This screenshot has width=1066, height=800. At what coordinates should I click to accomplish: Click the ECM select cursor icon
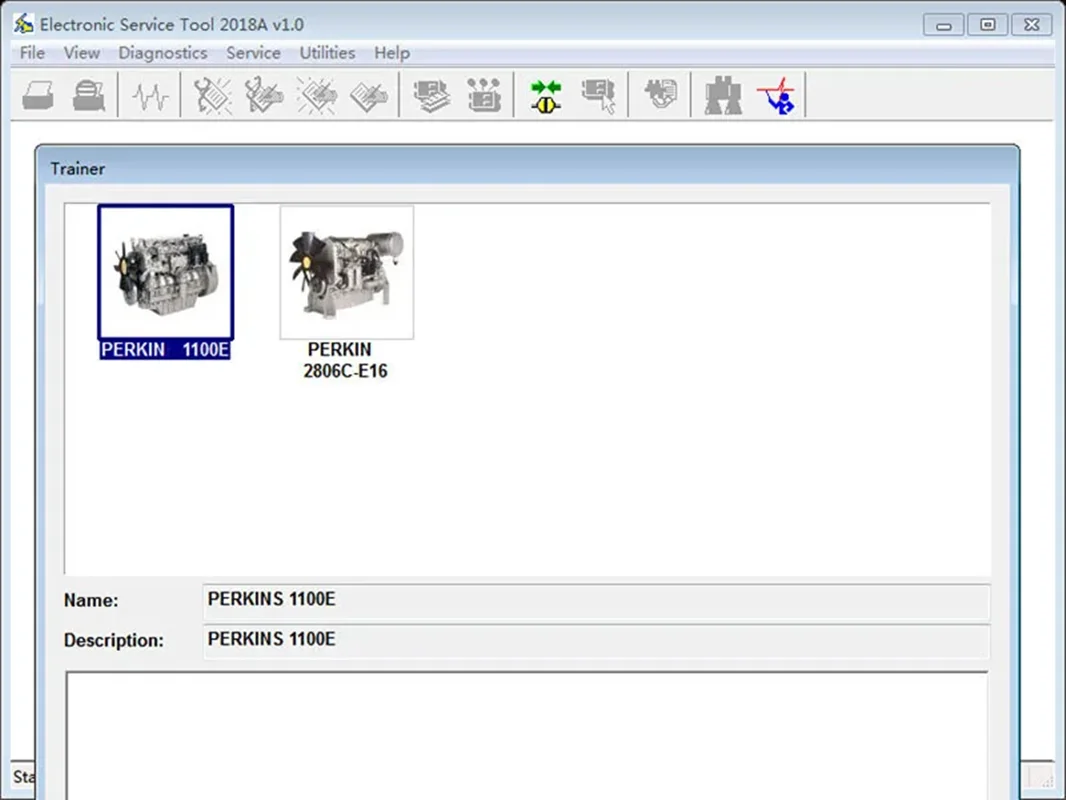pyautogui.click(x=598, y=96)
